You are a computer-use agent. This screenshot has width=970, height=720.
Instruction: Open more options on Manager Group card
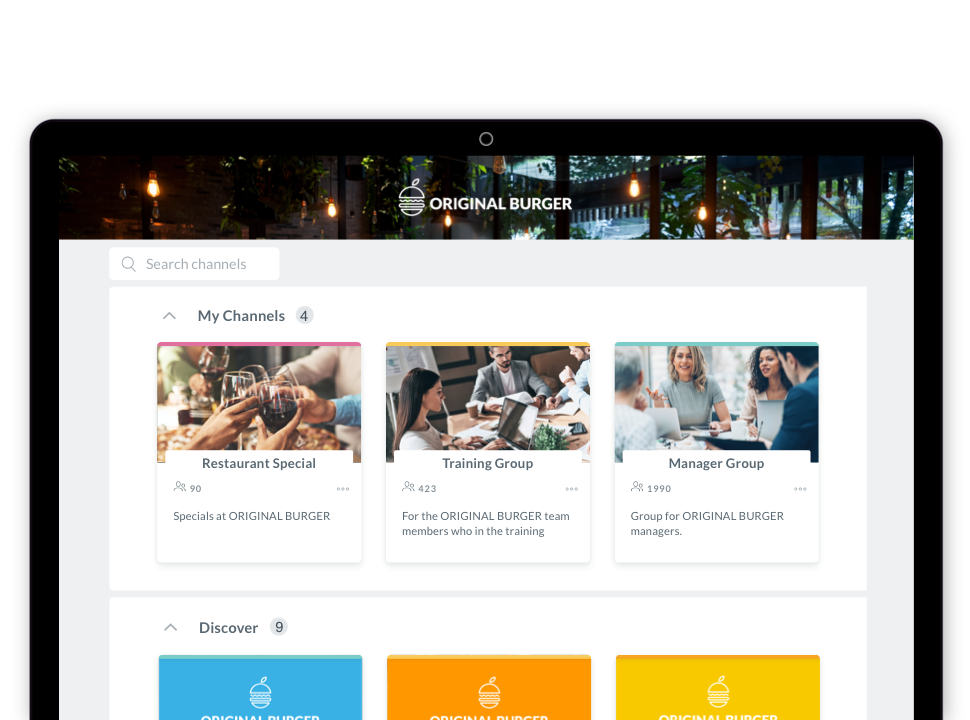point(800,489)
